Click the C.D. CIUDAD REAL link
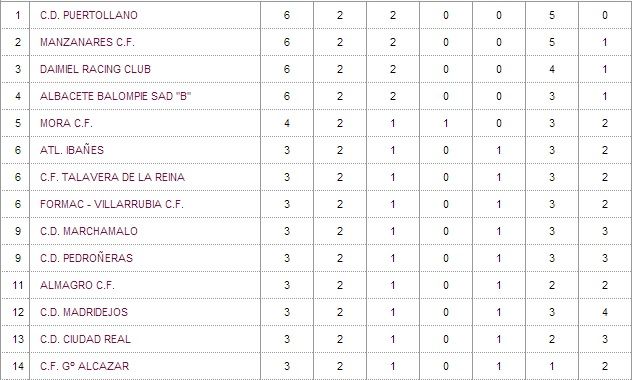This screenshot has width=632, height=380. (85, 339)
